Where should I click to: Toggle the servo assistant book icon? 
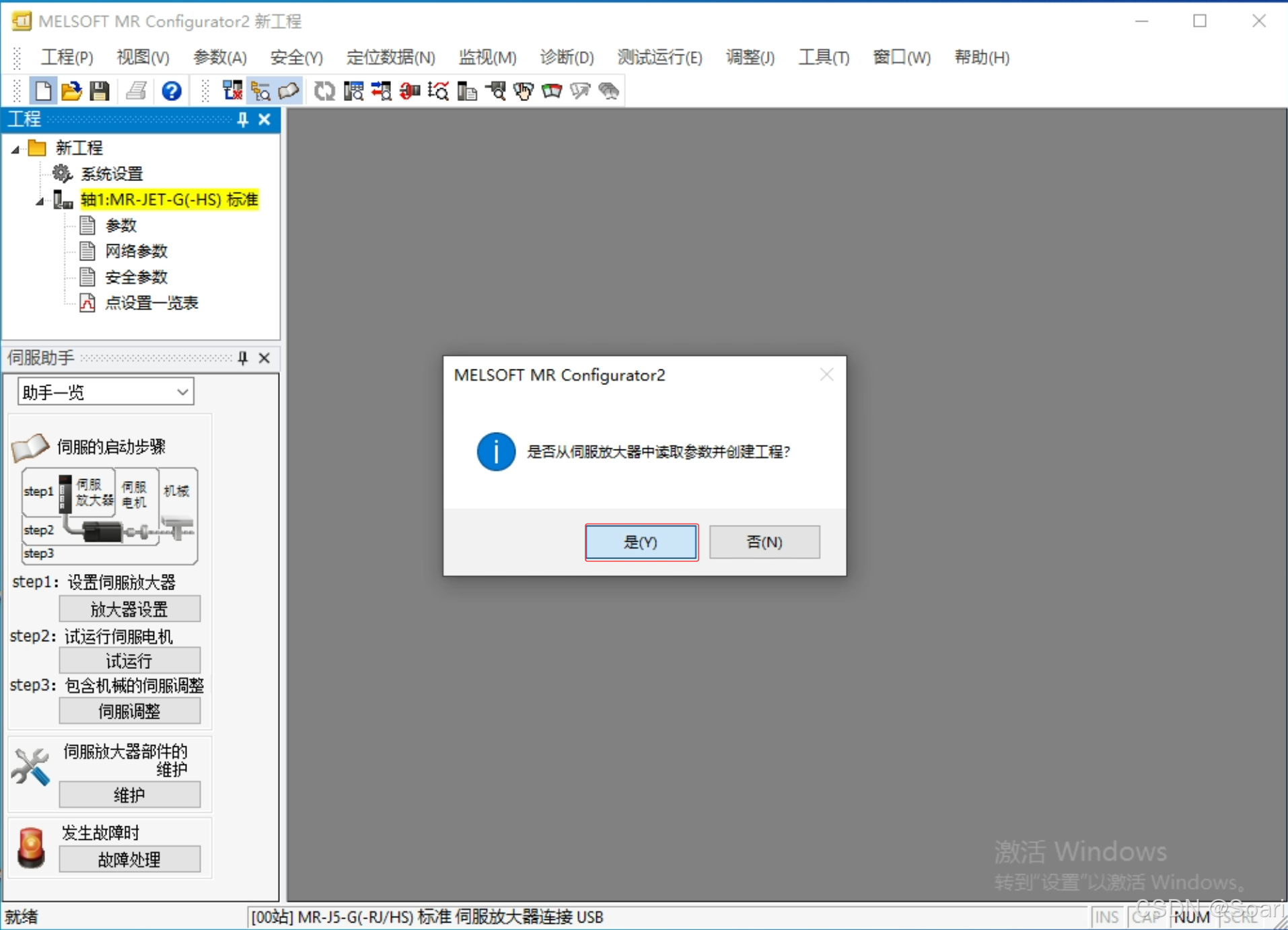click(x=289, y=91)
